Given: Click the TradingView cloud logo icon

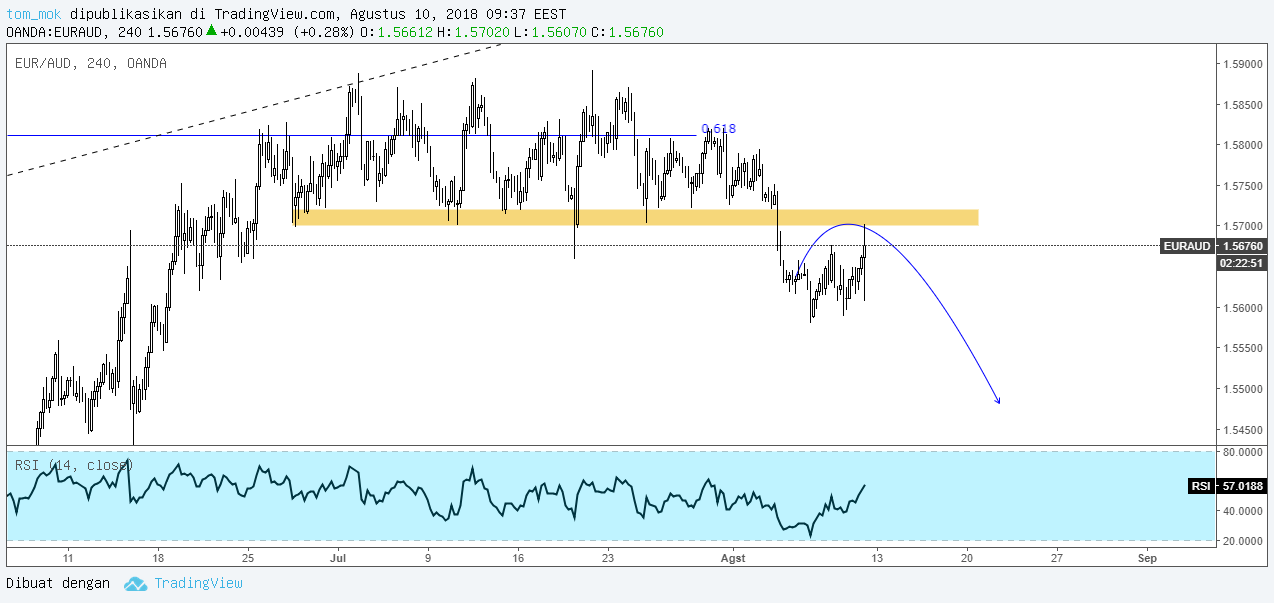Looking at the screenshot, I should (x=135, y=583).
